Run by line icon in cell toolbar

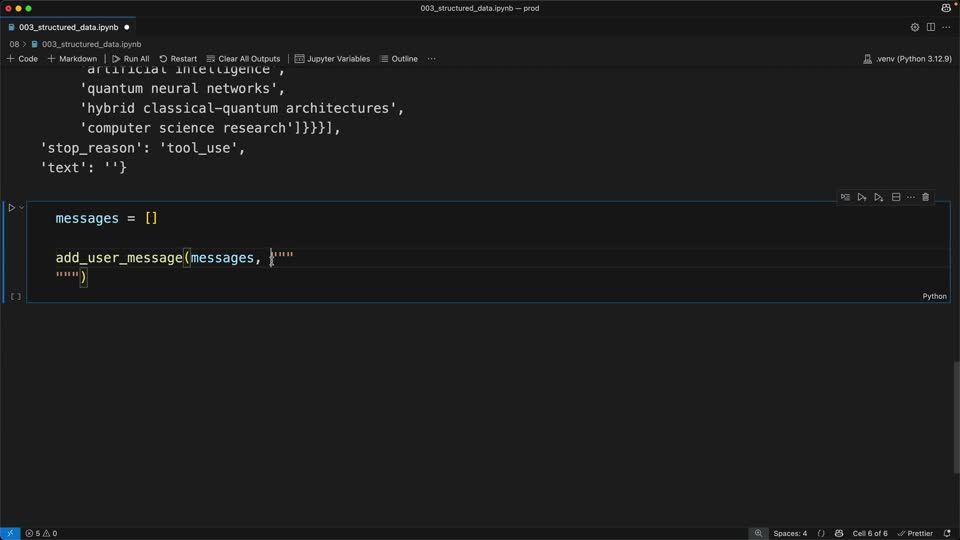[x=845, y=197]
